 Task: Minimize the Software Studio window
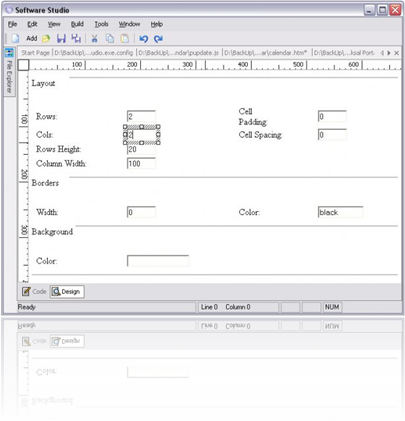pos(369,10)
